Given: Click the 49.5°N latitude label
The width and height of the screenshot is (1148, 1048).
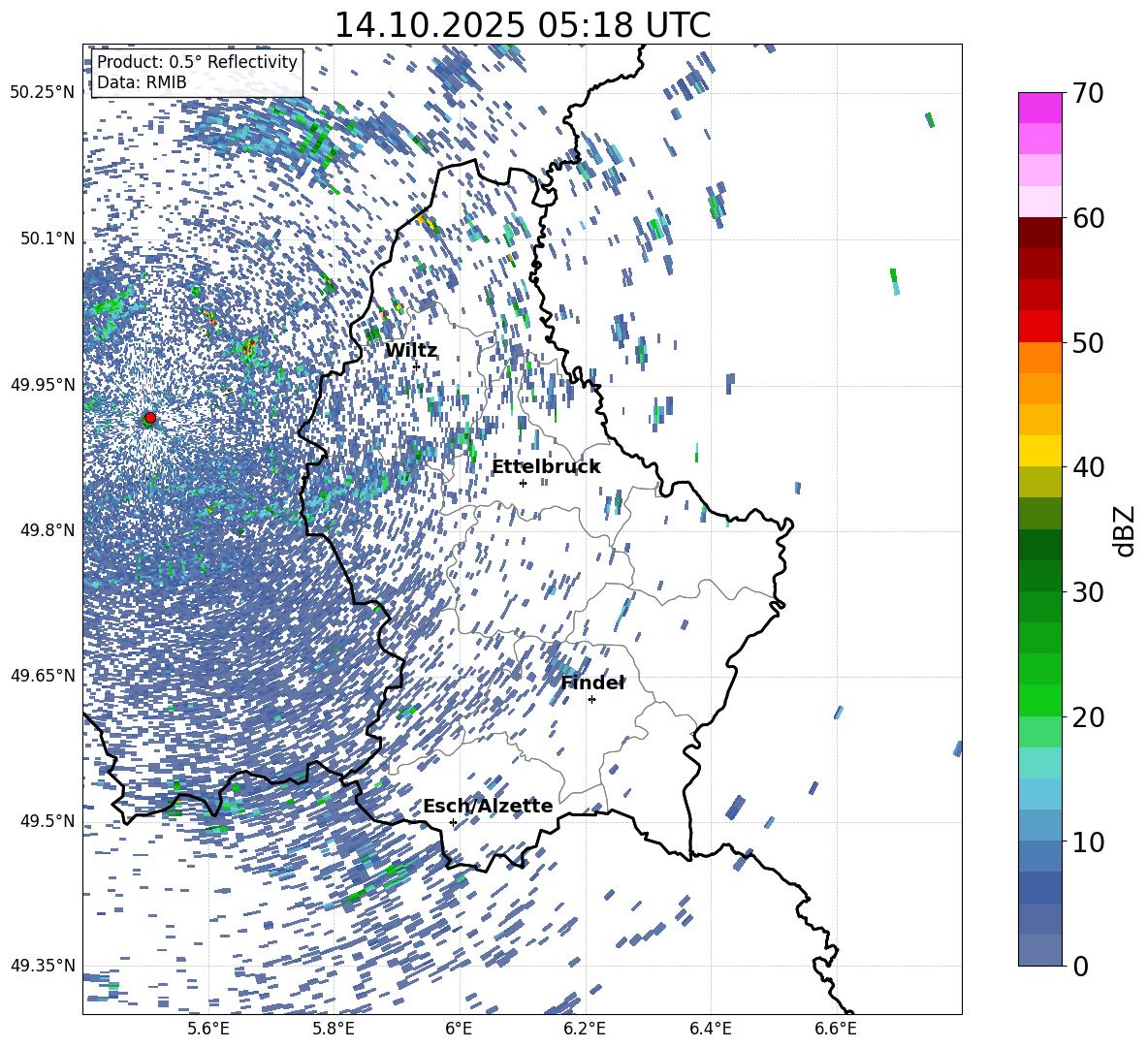Looking at the screenshot, I should coord(48,820).
